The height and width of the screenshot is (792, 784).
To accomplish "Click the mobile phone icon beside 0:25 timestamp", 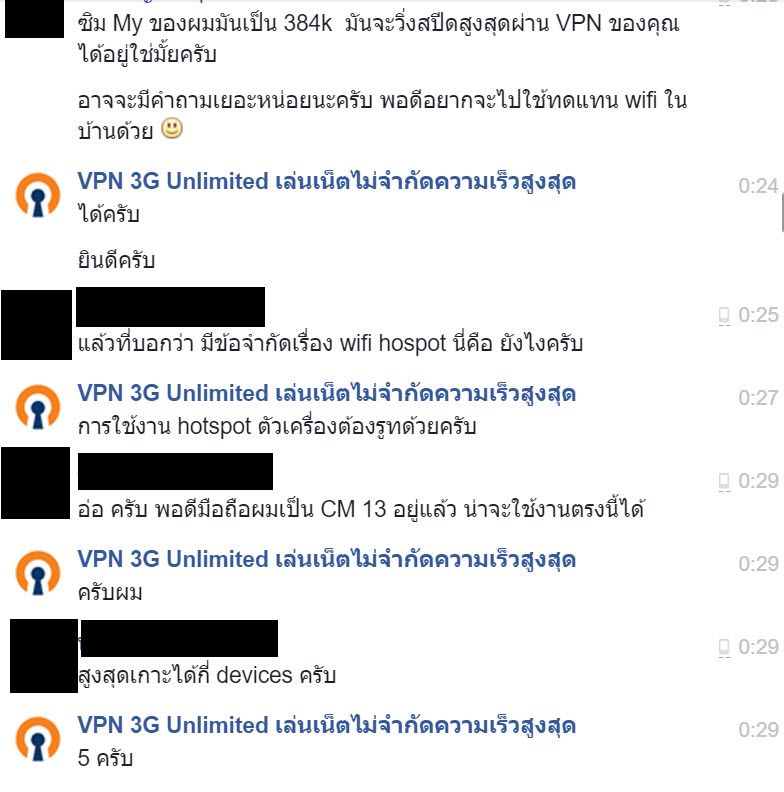I will click(x=724, y=316).
